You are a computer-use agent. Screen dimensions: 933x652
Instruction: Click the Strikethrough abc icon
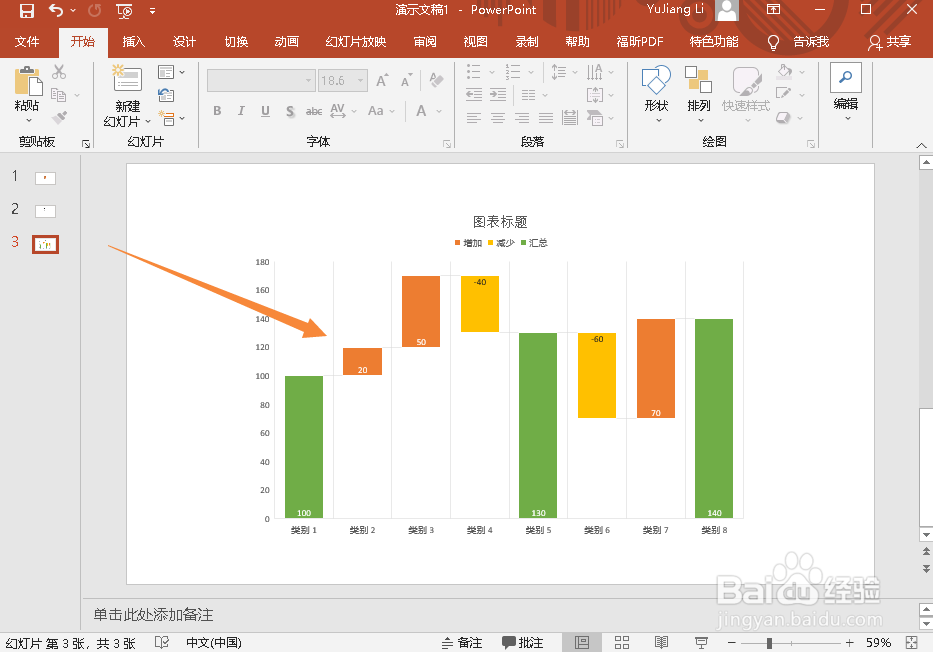tap(314, 111)
